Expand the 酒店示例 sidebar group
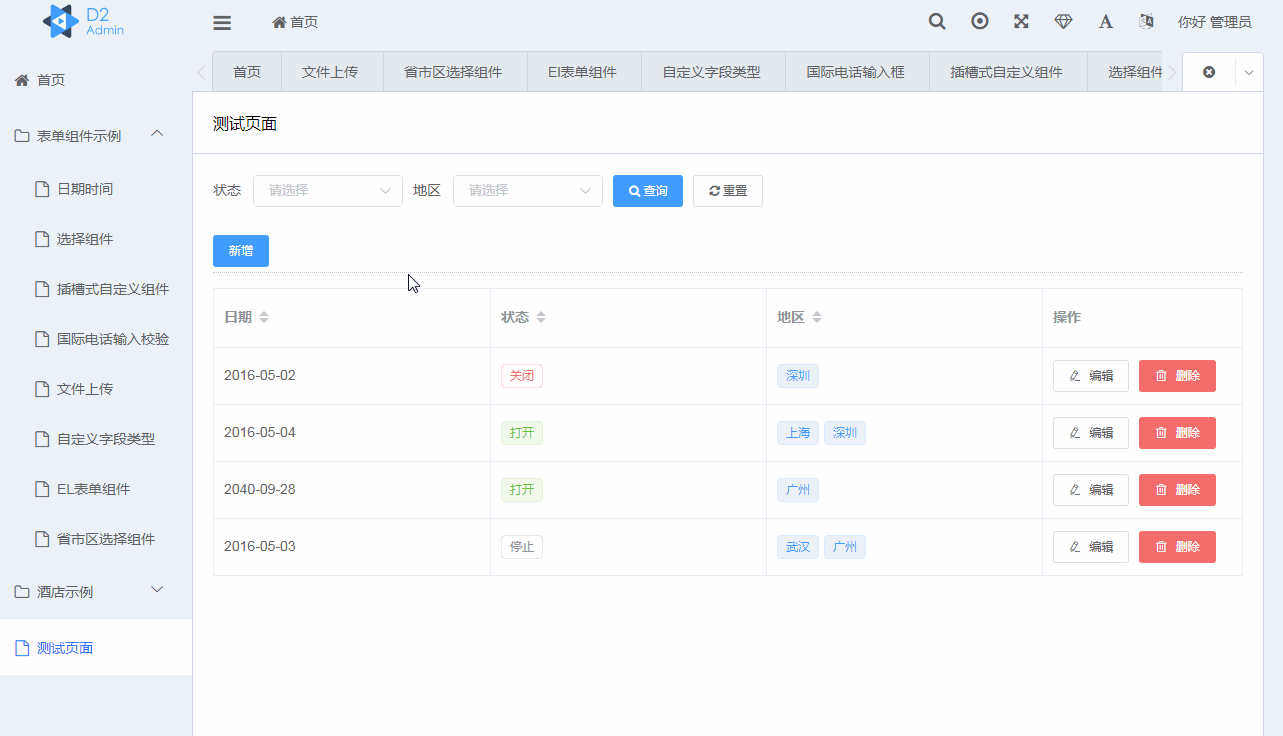This screenshot has height=736, width=1283. [96, 591]
